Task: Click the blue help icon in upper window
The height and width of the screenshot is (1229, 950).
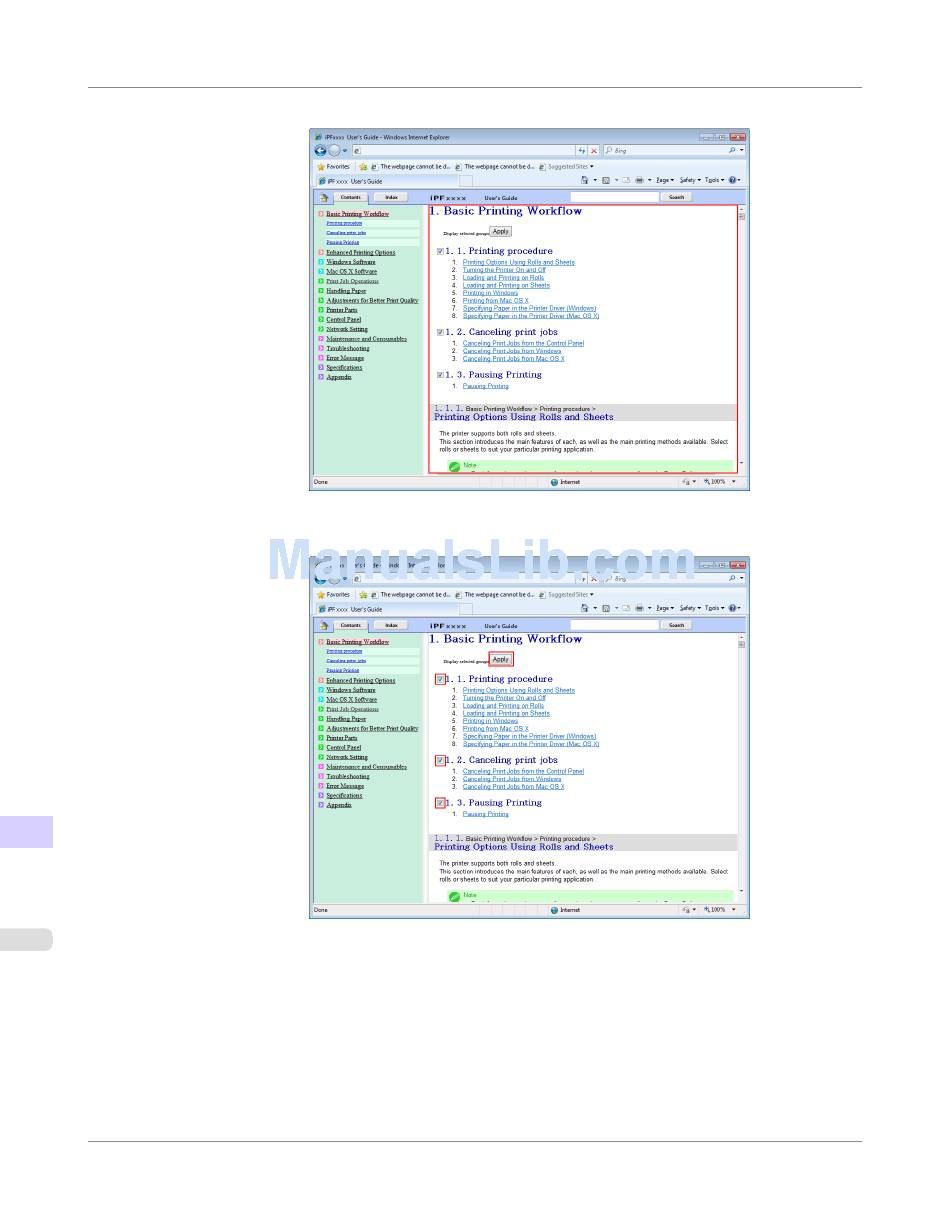Action: click(x=733, y=181)
